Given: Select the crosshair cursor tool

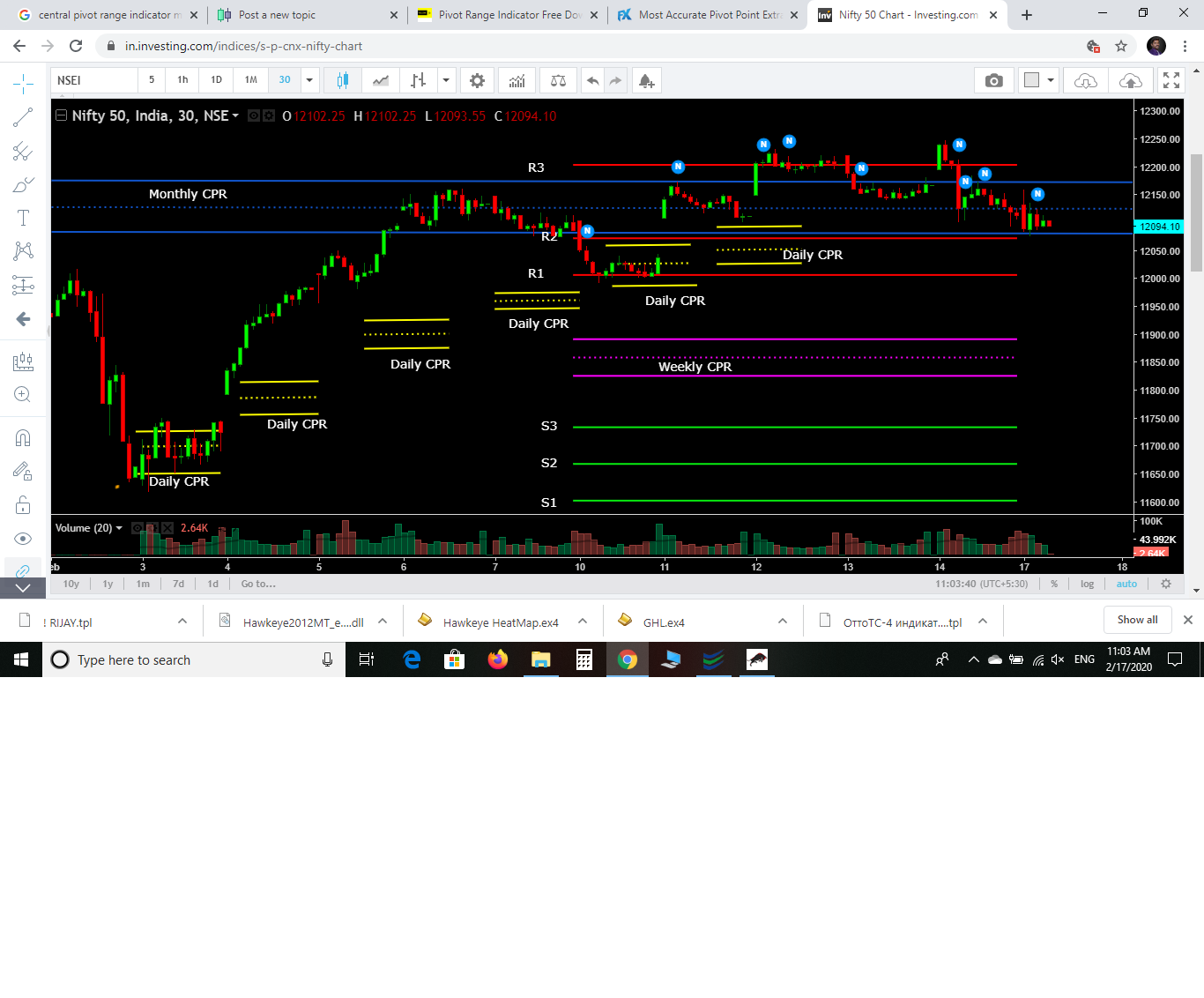Looking at the screenshot, I should click(x=23, y=85).
